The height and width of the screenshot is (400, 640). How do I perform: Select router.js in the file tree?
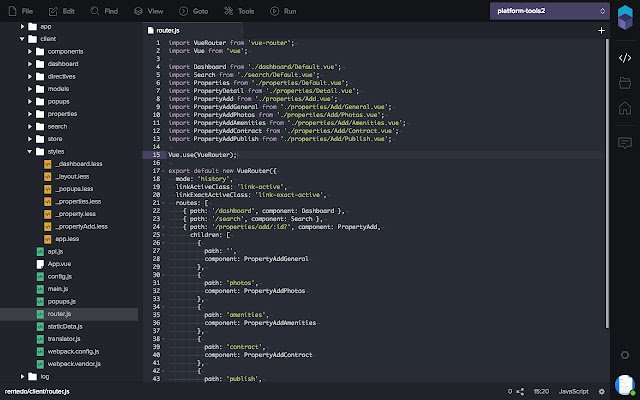click(x=69, y=314)
